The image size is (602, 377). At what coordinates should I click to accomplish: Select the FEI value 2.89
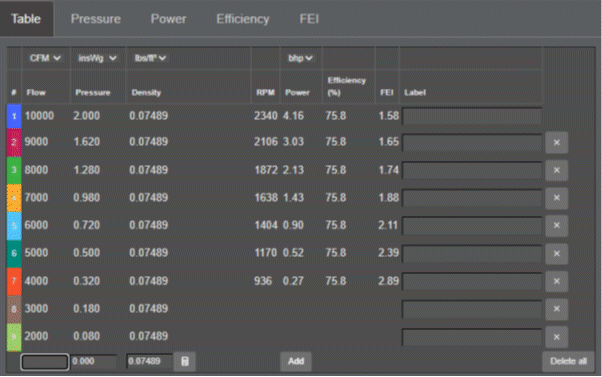point(389,281)
